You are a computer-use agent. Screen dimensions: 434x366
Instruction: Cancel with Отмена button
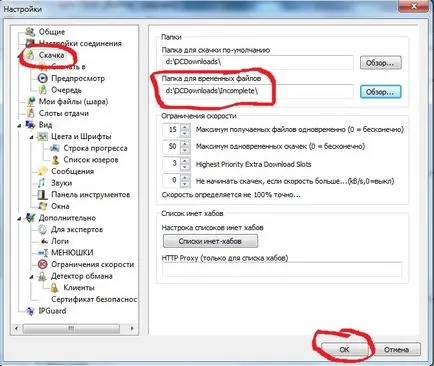pyautogui.click(x=397, y=350)
